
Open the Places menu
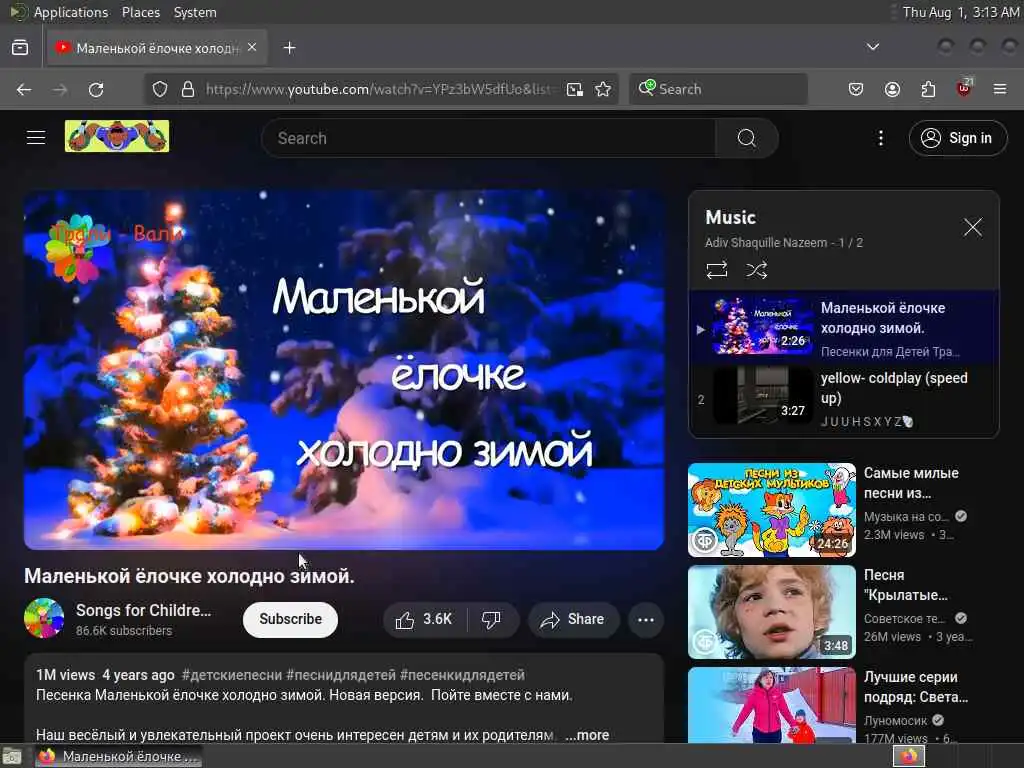coord(141,12)
